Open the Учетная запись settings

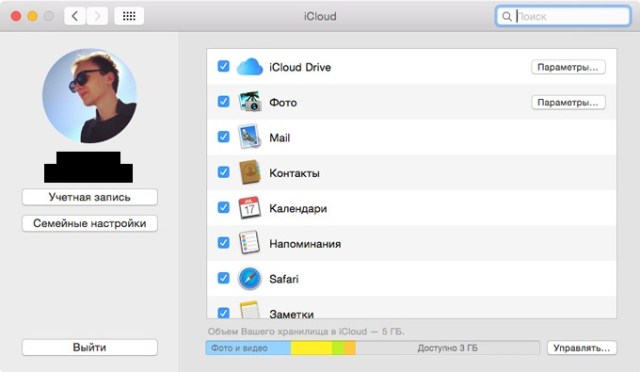(x=90, y=197)
